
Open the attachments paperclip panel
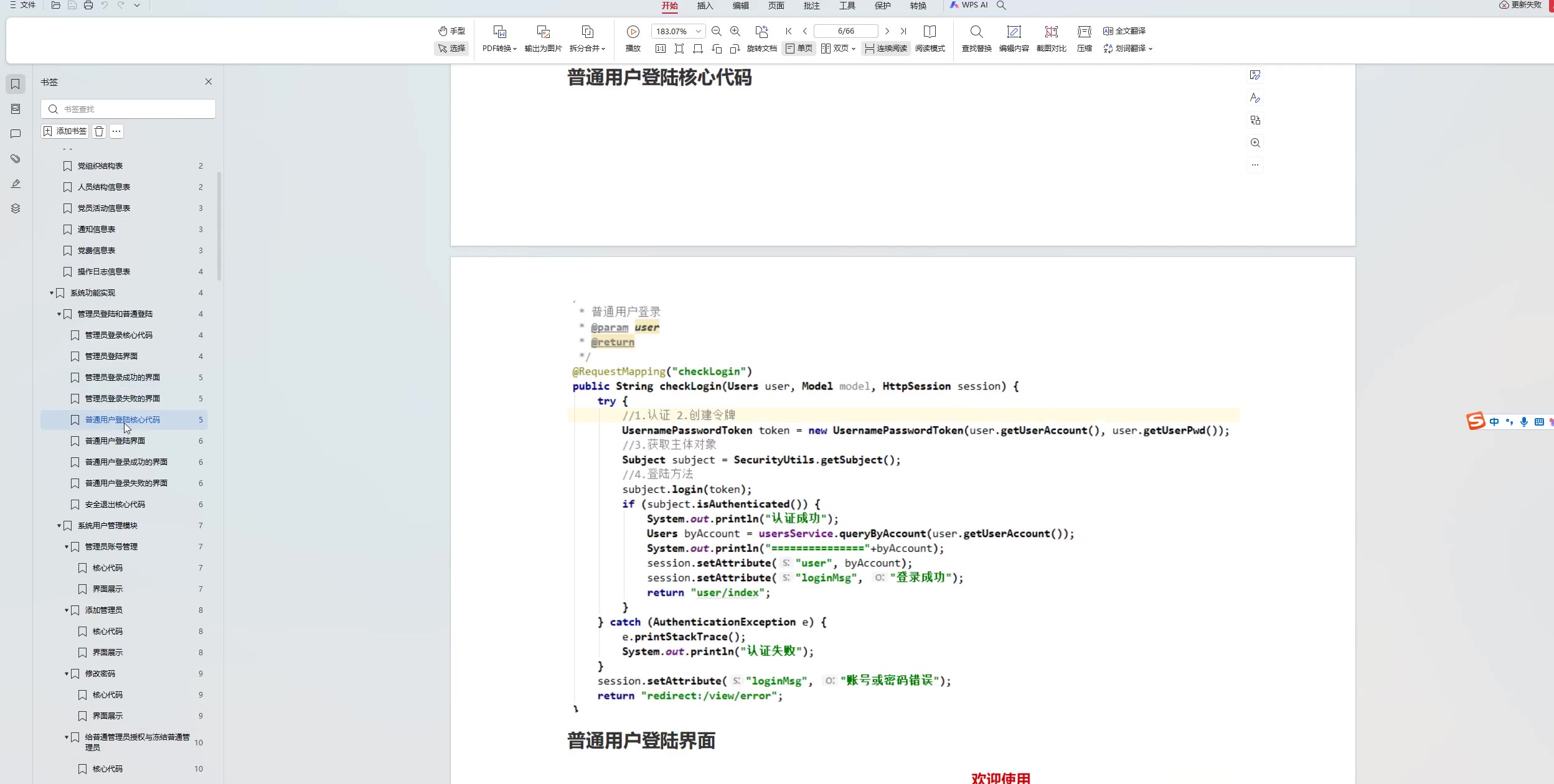(16, 159)
